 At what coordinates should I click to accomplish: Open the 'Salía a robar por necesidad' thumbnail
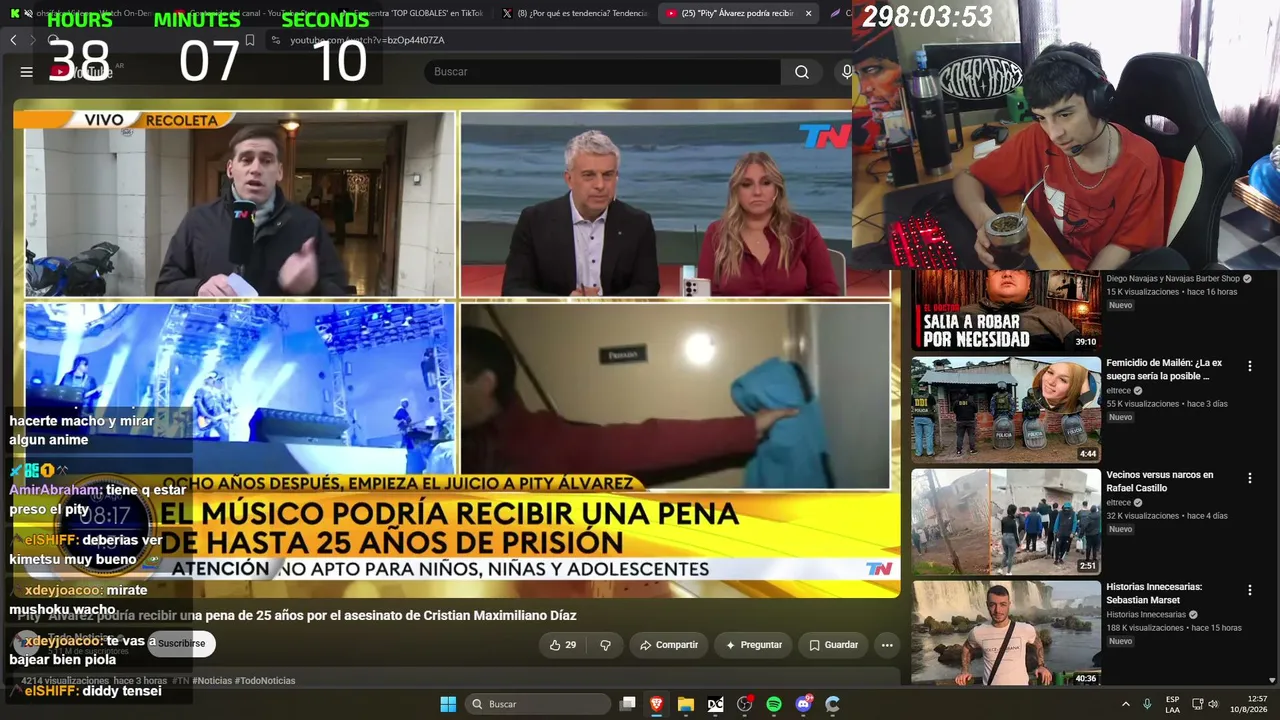tap(1006, 309)
